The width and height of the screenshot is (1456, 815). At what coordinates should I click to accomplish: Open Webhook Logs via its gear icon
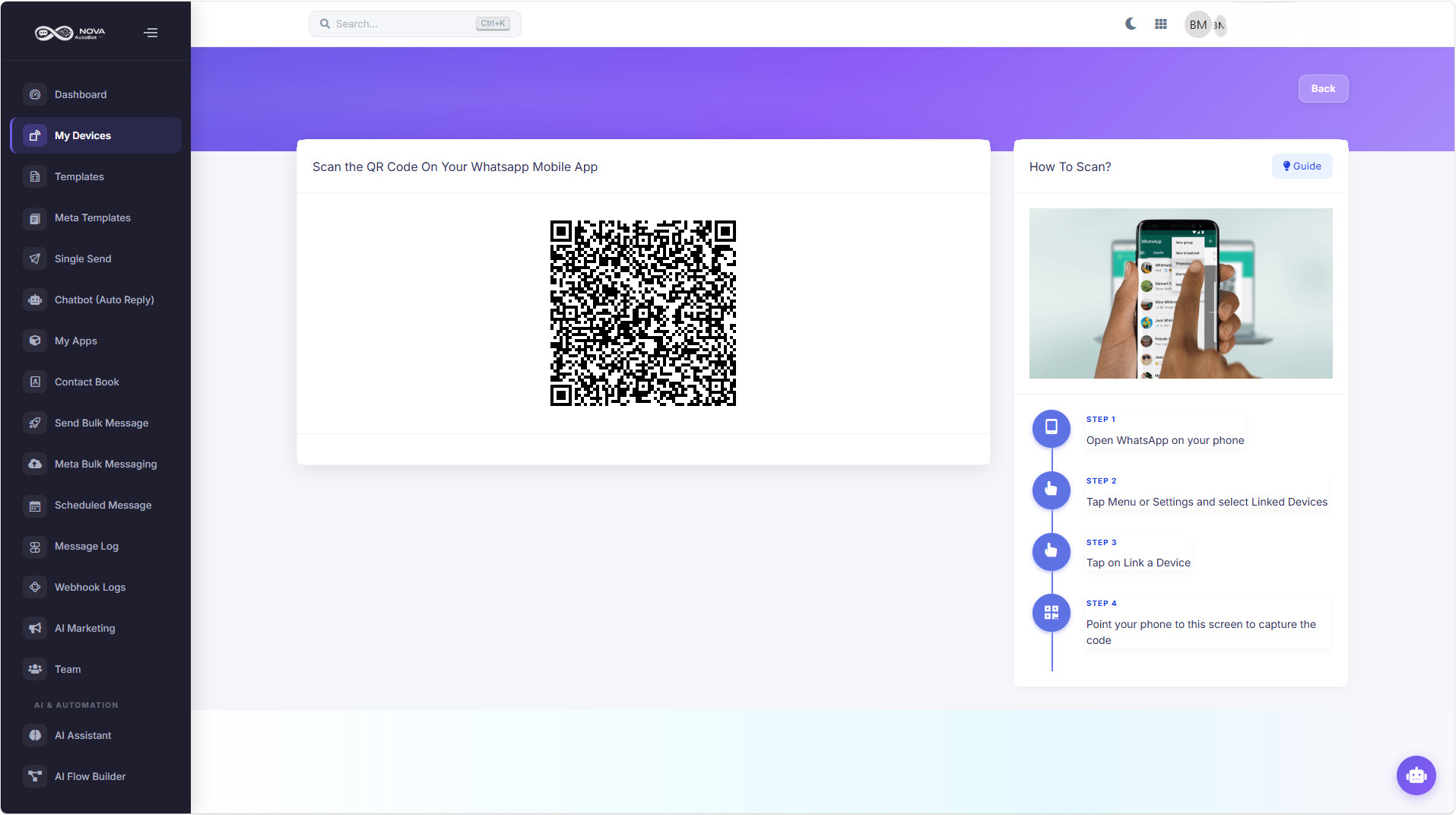35,587
